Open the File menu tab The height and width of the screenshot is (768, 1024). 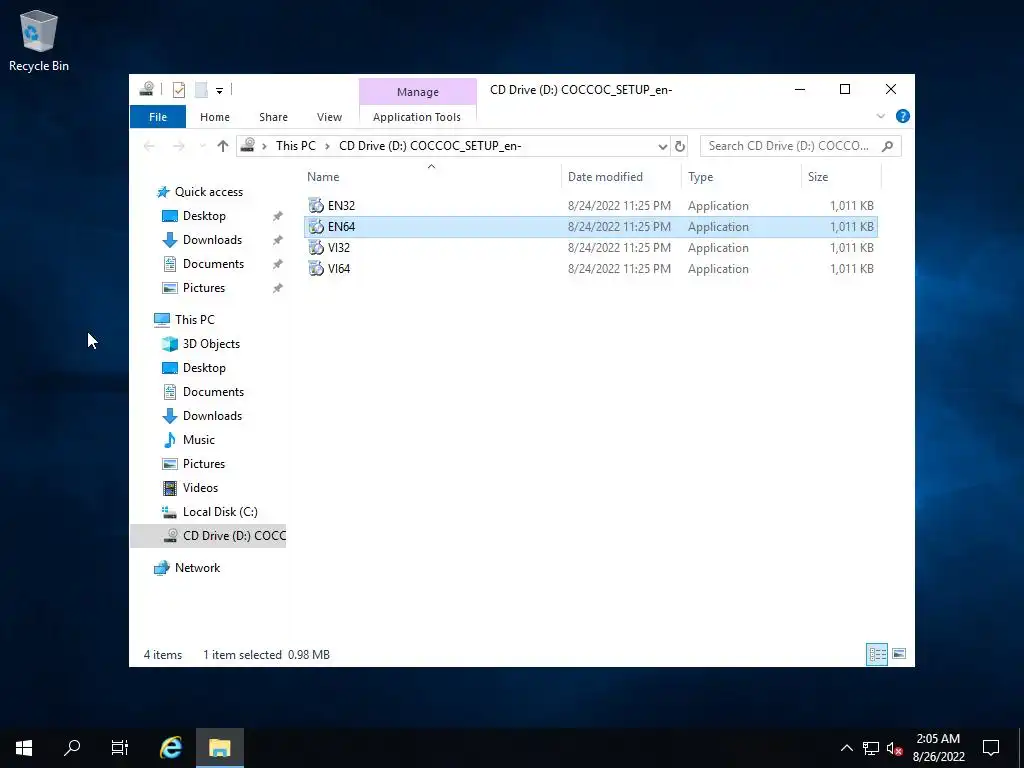(x=157, y=117)
